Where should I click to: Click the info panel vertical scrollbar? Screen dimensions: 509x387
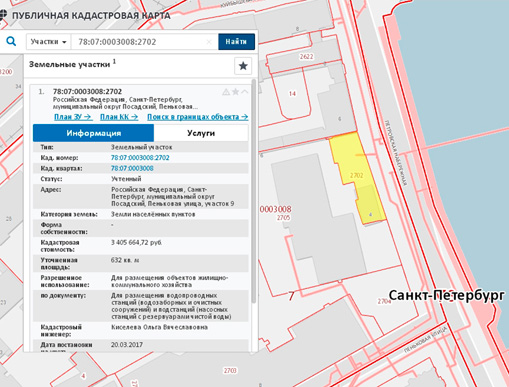pos(254,192)
